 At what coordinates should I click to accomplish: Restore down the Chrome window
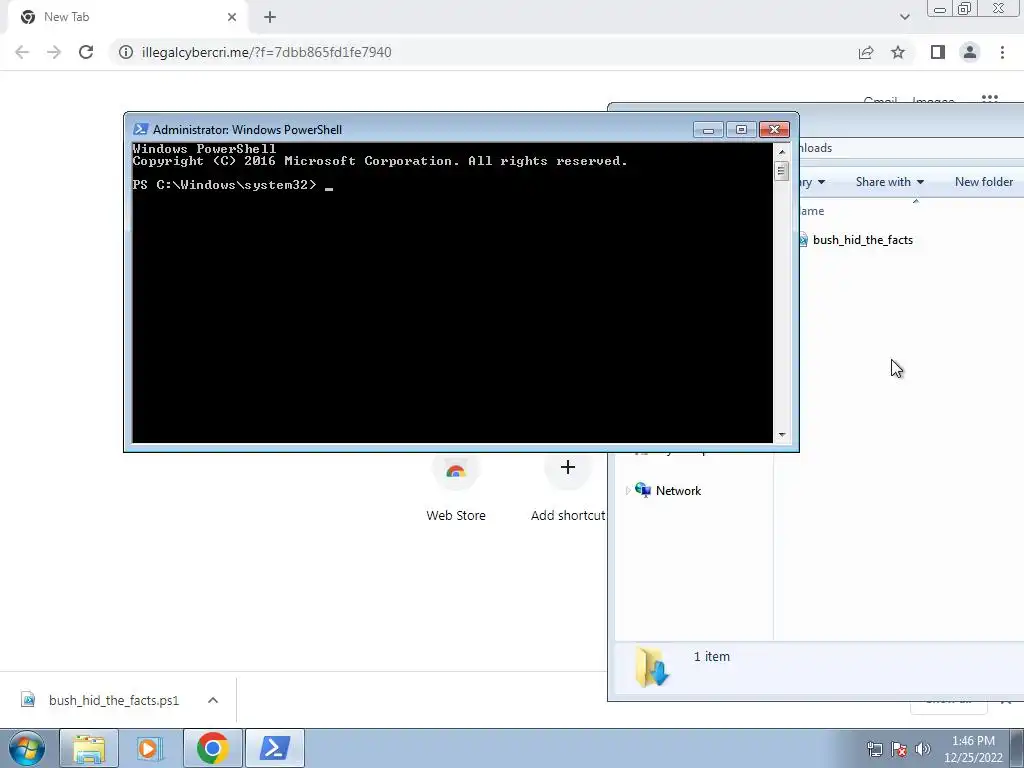[x=965, y=9]
